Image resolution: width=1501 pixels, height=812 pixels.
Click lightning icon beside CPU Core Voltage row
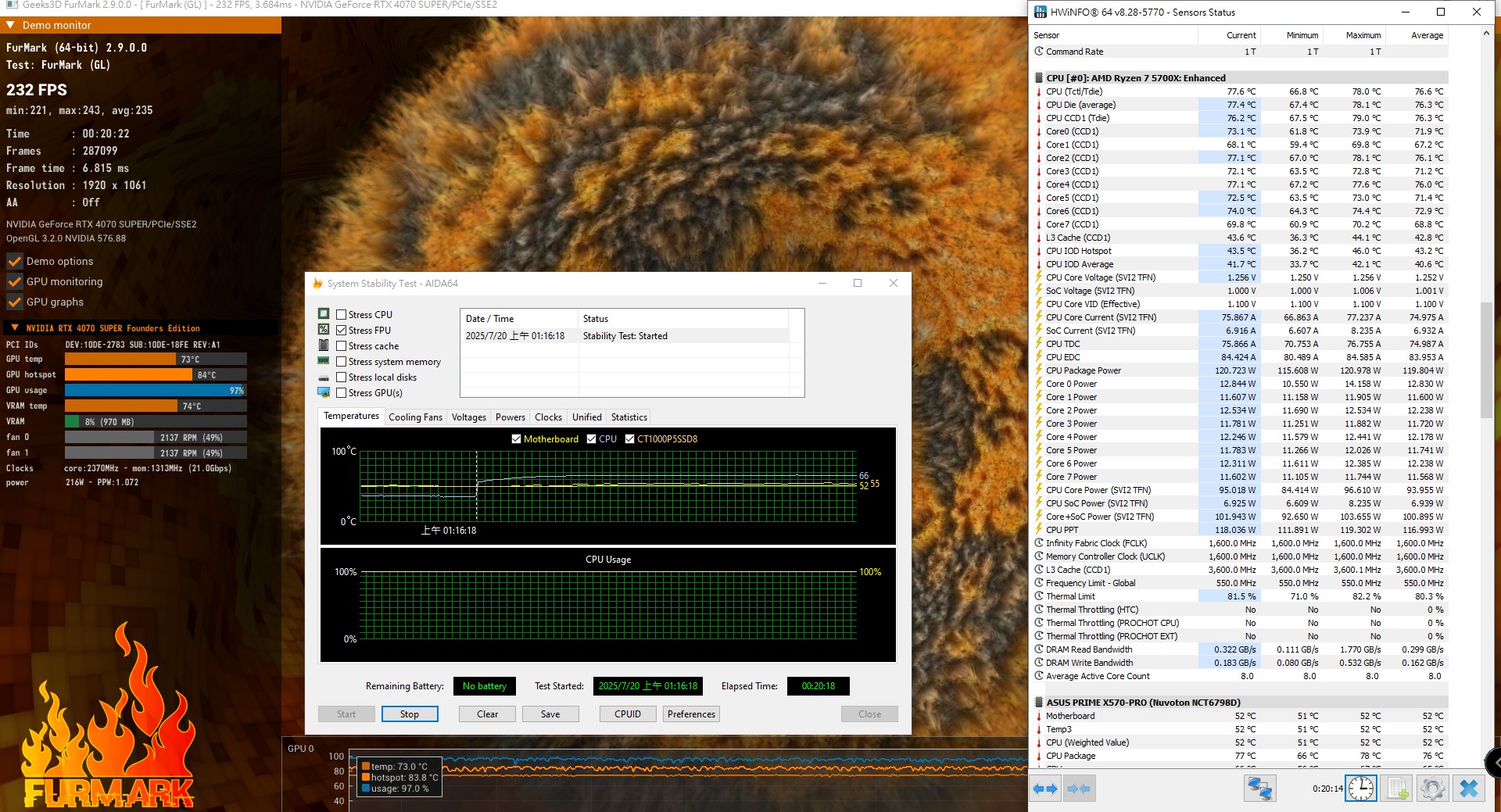click(x=1039, y=277)
